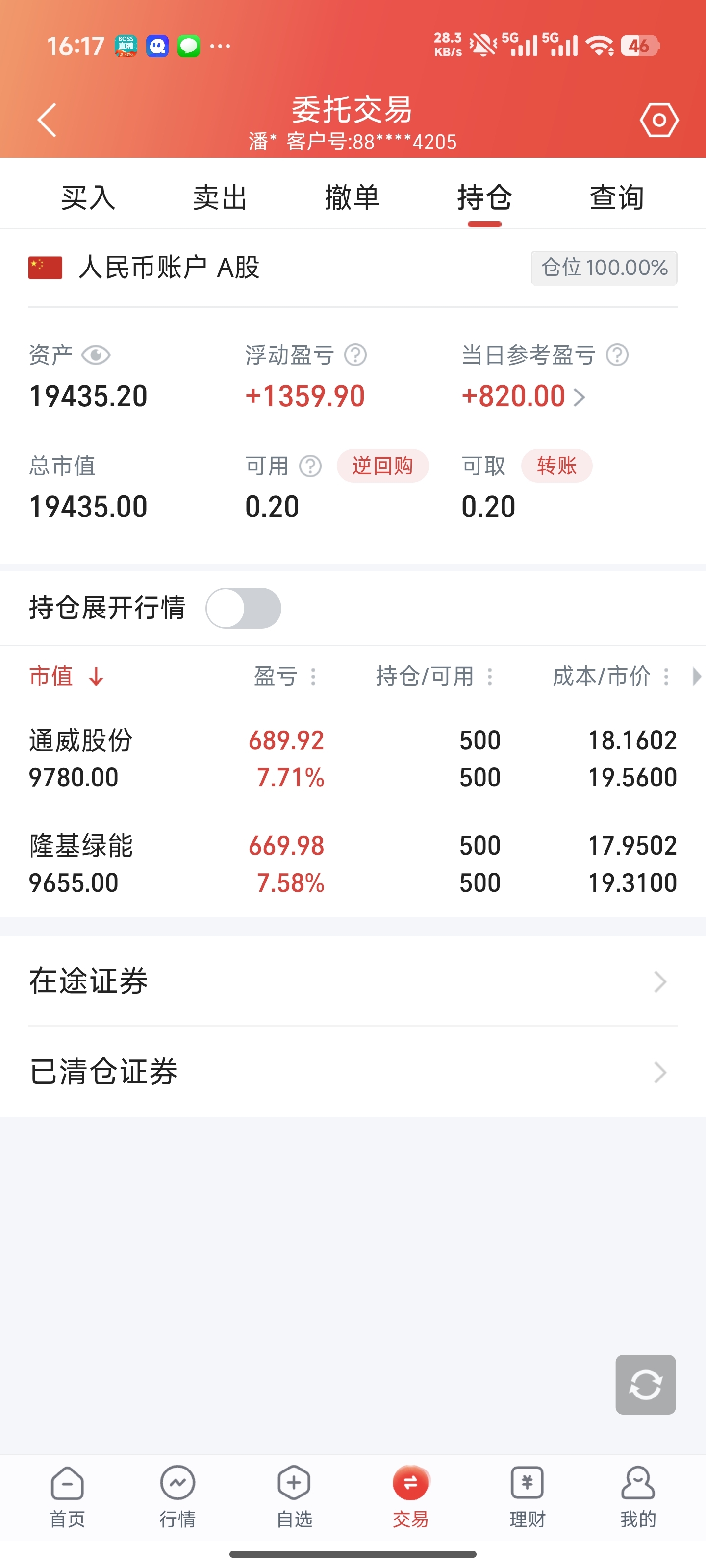Screen dimensions: 706x1568
Task: Tap the refresh icon button
Action: click(645, 1384)
